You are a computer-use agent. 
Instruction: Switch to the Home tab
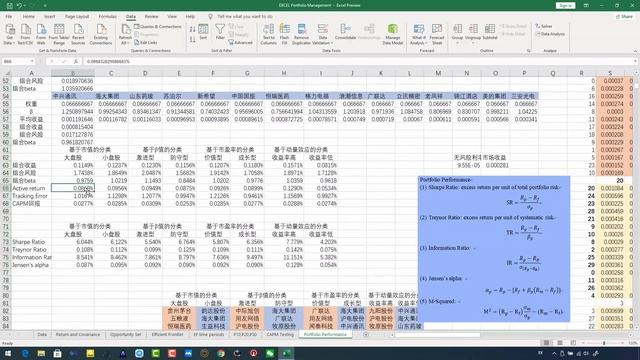pyautogui.click(x=29, y=17)
